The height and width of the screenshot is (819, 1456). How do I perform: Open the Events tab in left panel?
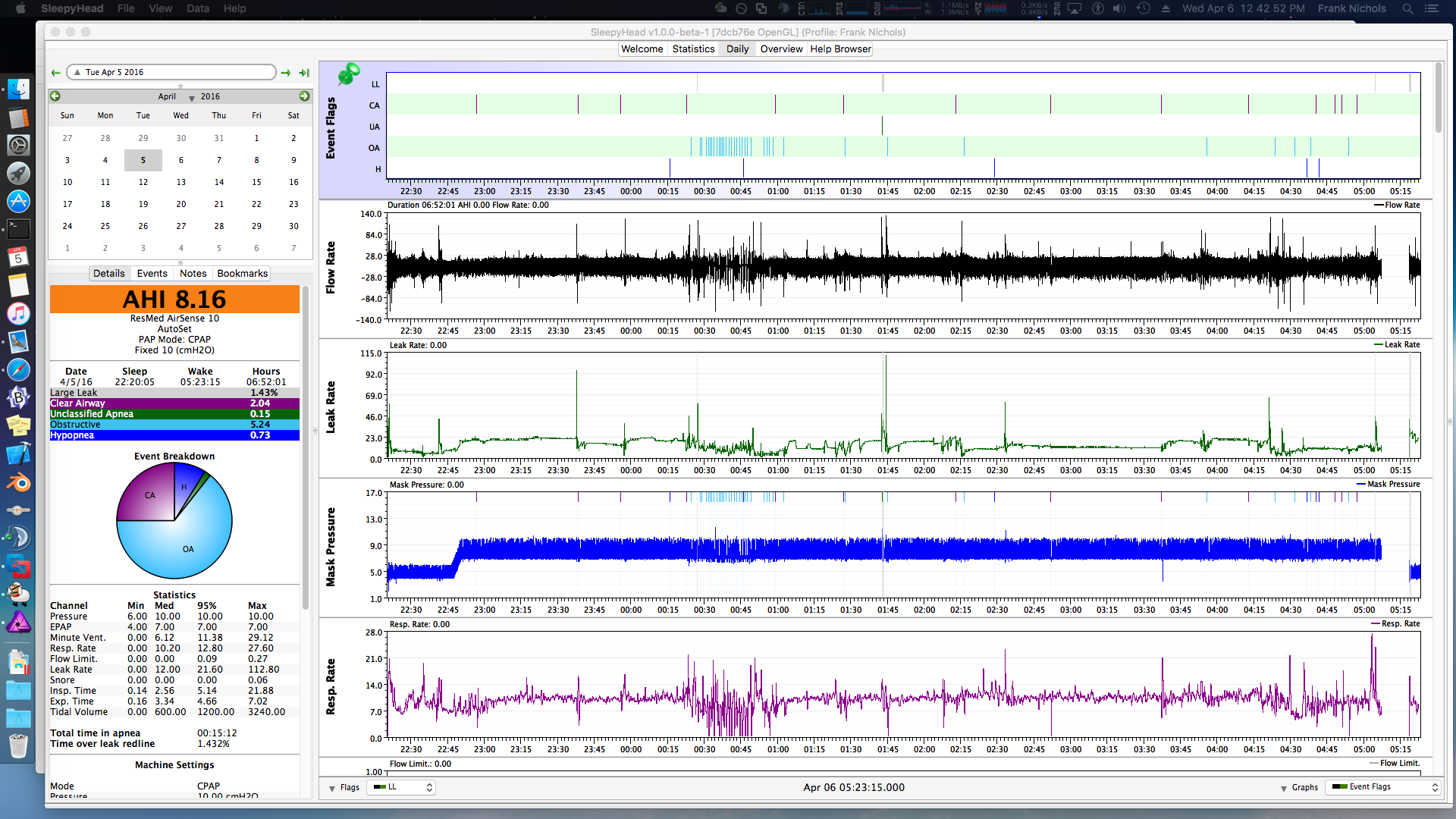pos(152,273)
